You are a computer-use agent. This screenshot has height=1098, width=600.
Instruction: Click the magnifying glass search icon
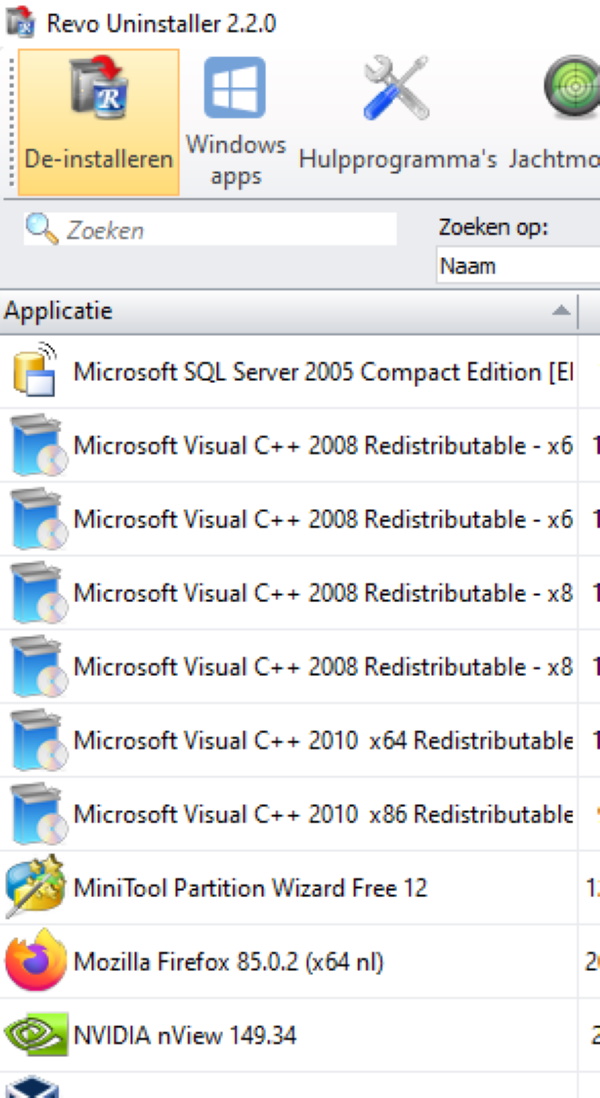[x=42, y=229]
